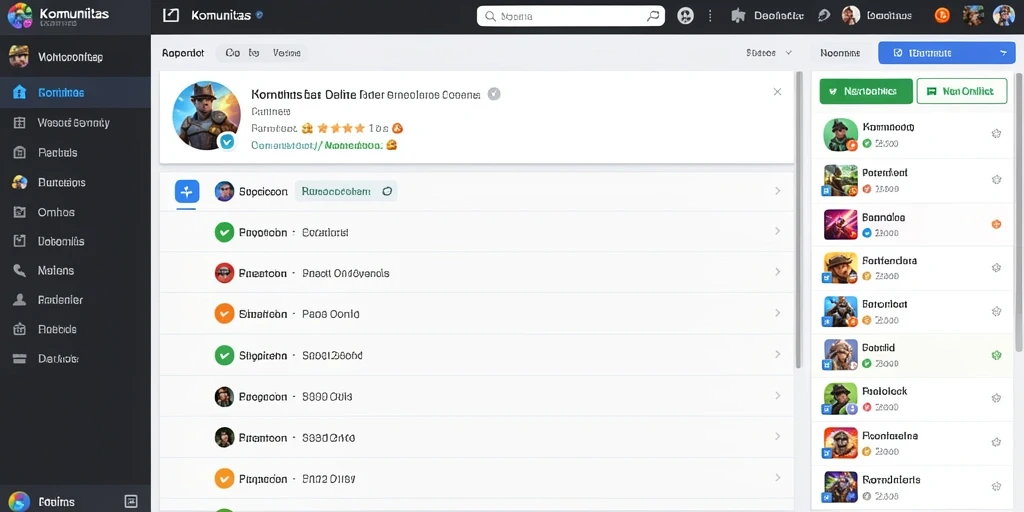Click the phone icon in the left sidebar
The height and width of the screenshot is (512, 1024).
click(20, 270)
